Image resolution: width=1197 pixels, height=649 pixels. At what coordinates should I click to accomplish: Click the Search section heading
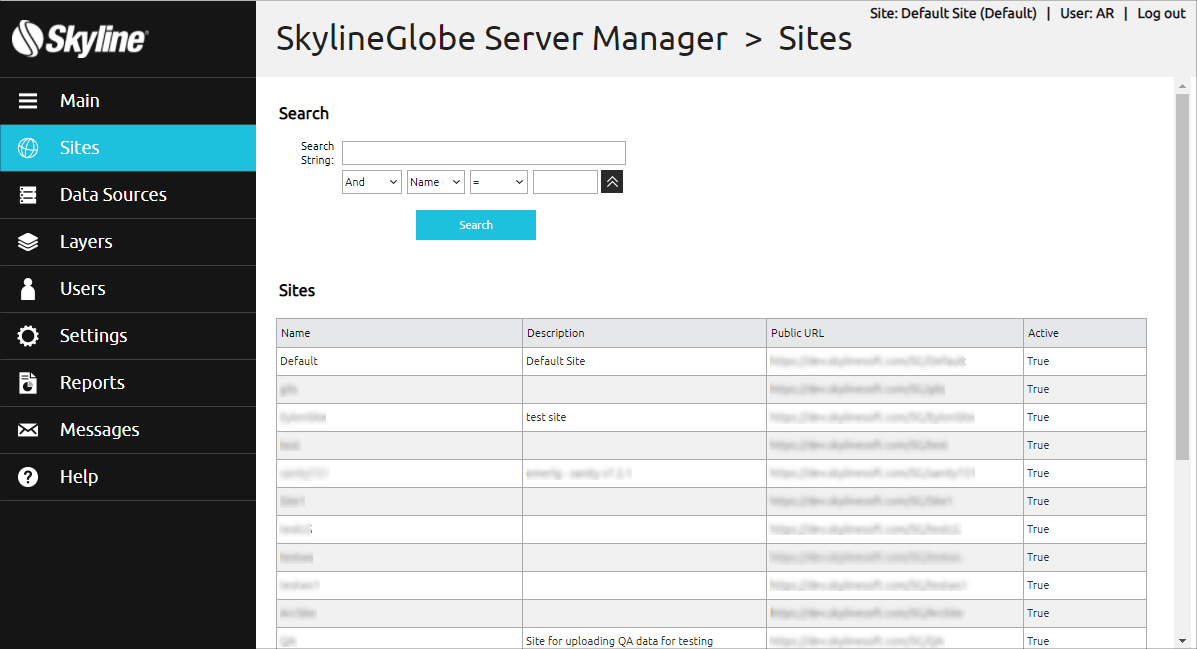pos(304,114)
